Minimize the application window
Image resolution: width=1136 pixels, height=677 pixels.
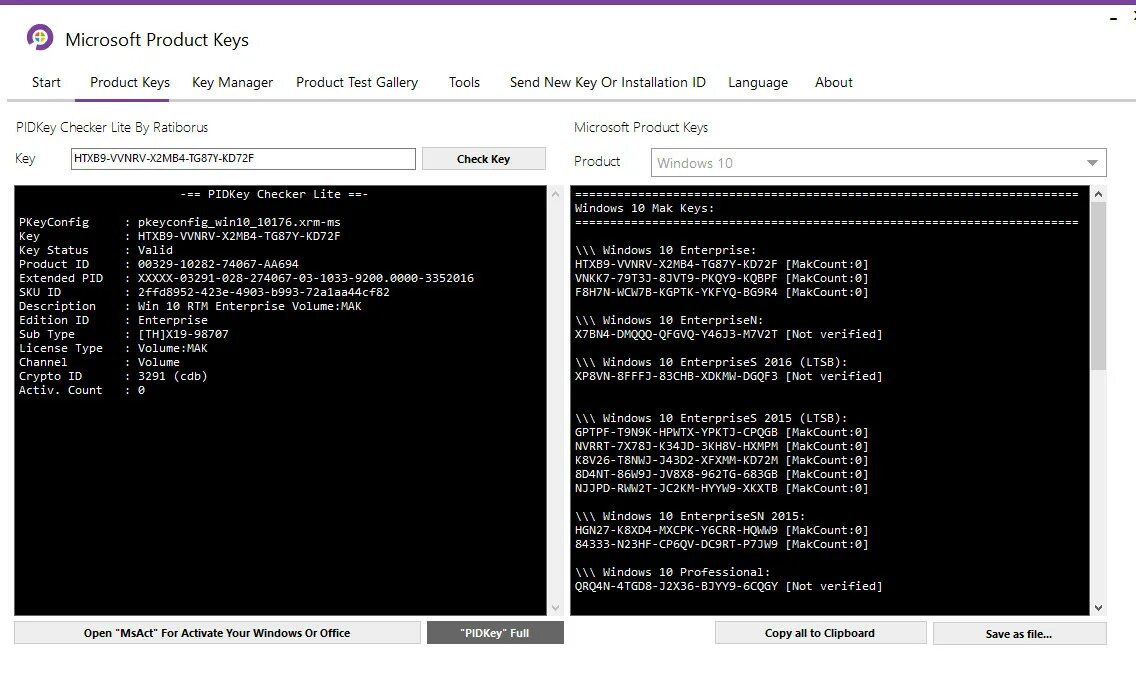pyautogui.click(x=1114, y=19)
